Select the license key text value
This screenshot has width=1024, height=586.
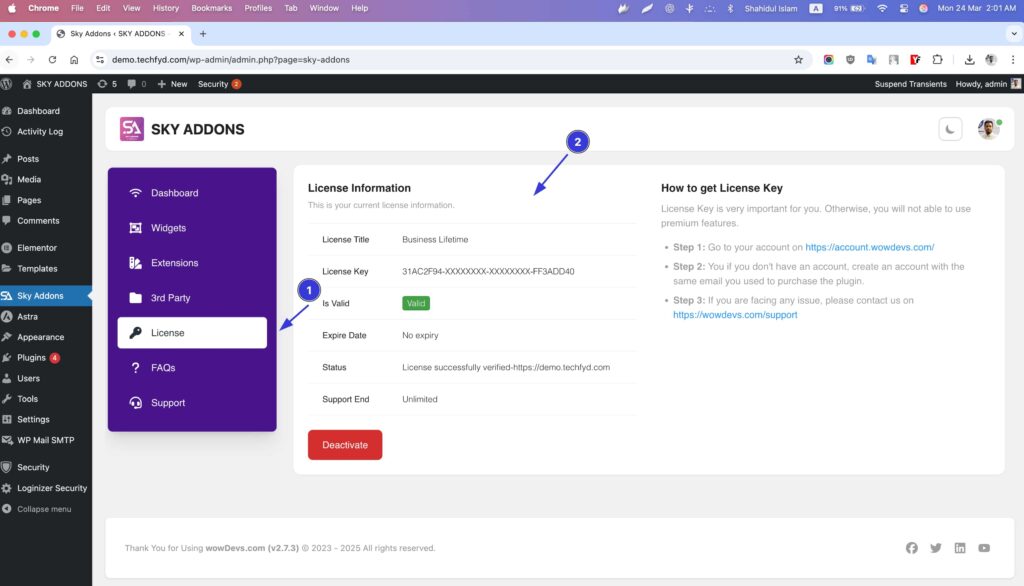(488, 271)
